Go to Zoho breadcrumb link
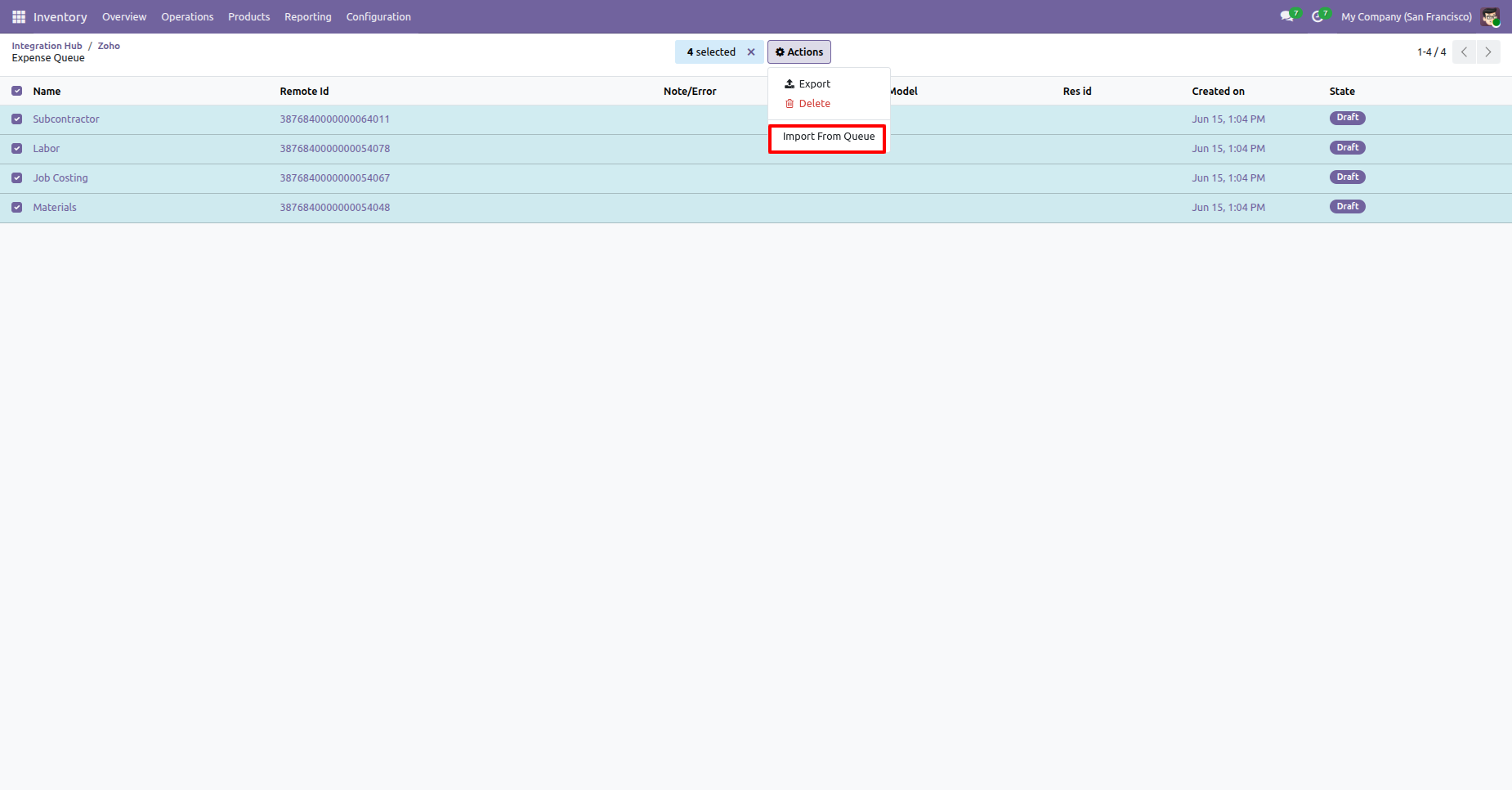 pyautogui.click(x=109, y=46)
